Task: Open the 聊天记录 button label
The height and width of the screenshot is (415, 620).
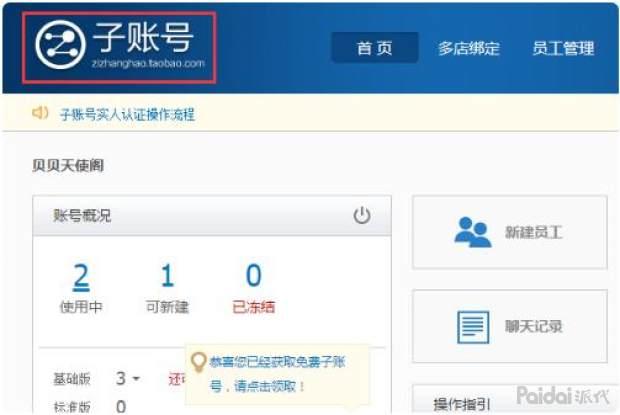Action: point(533,326)
